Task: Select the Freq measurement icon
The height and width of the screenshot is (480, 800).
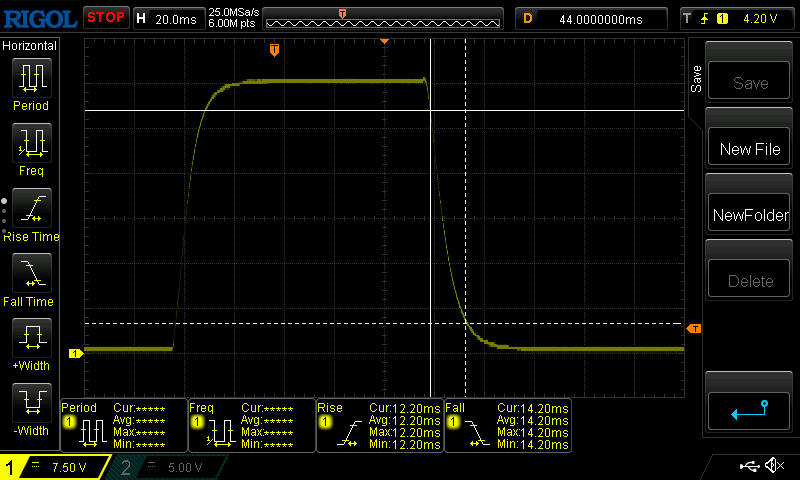Action: click(32, 143)
